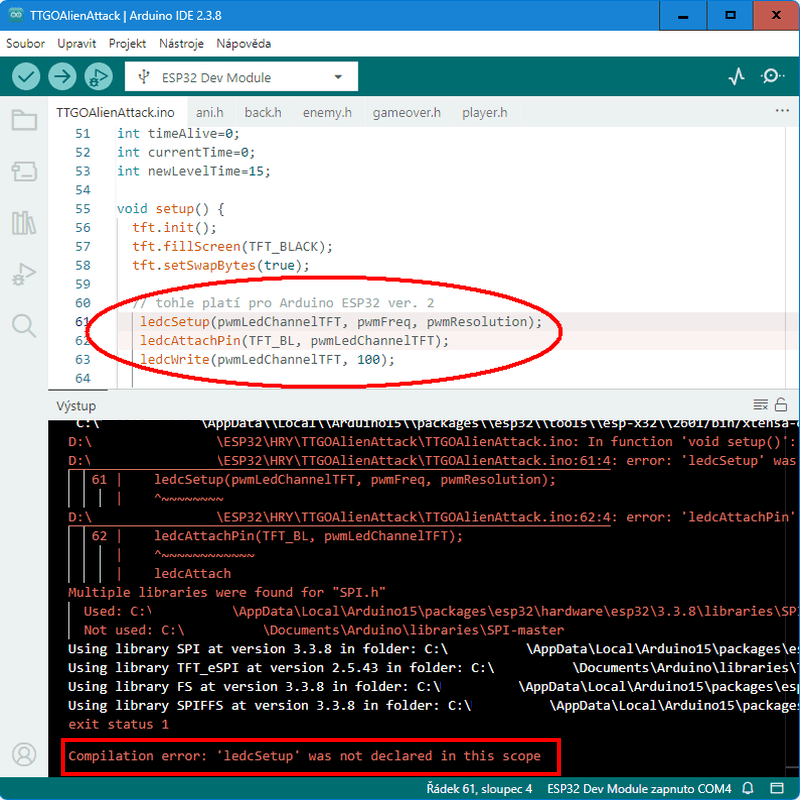Click 'Multiple libraries were found' output line
This screenshot has height=800, width=800.
pos(227,592)
